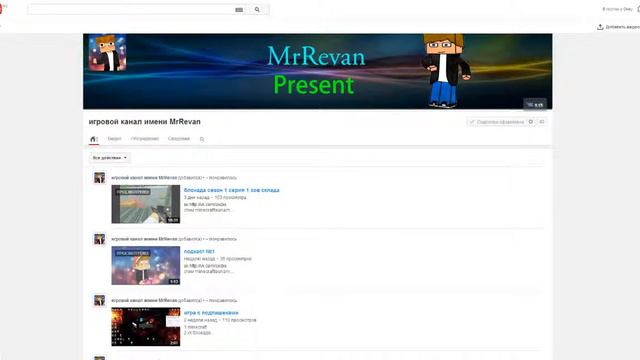Image resolution: width=640 pixels, height=360 pixels.
Task: Click the blockade video's '103 просмотра' line
Action: [x=215, y=198]
